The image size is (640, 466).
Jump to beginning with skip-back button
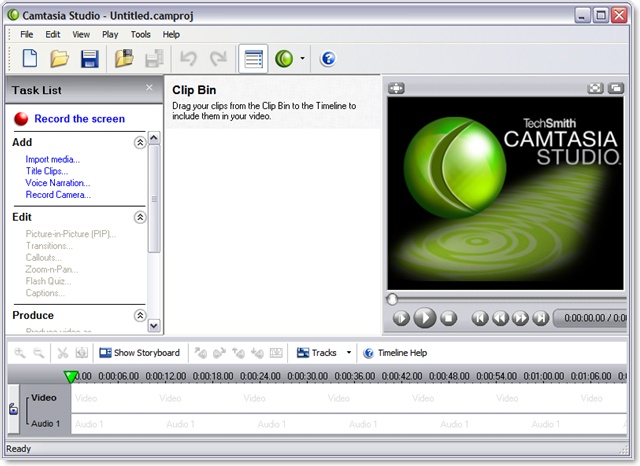(x=480, y=318)
